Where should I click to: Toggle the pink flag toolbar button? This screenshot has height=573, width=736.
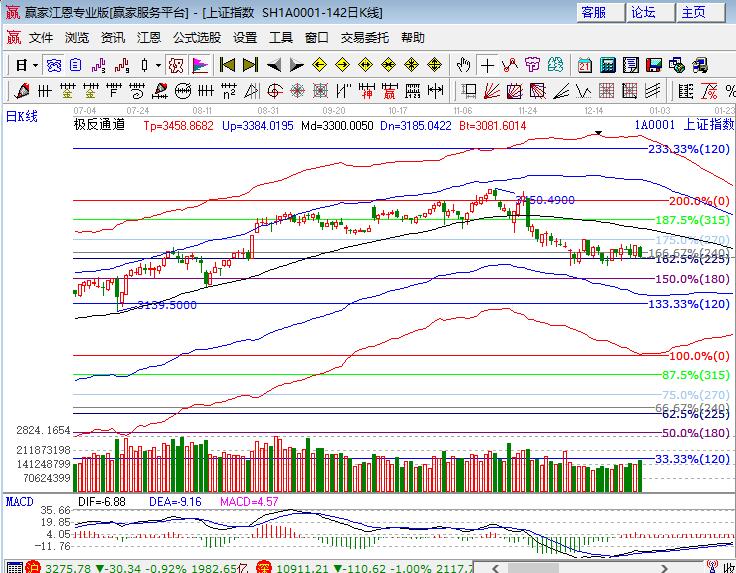(x=200, y=65)
